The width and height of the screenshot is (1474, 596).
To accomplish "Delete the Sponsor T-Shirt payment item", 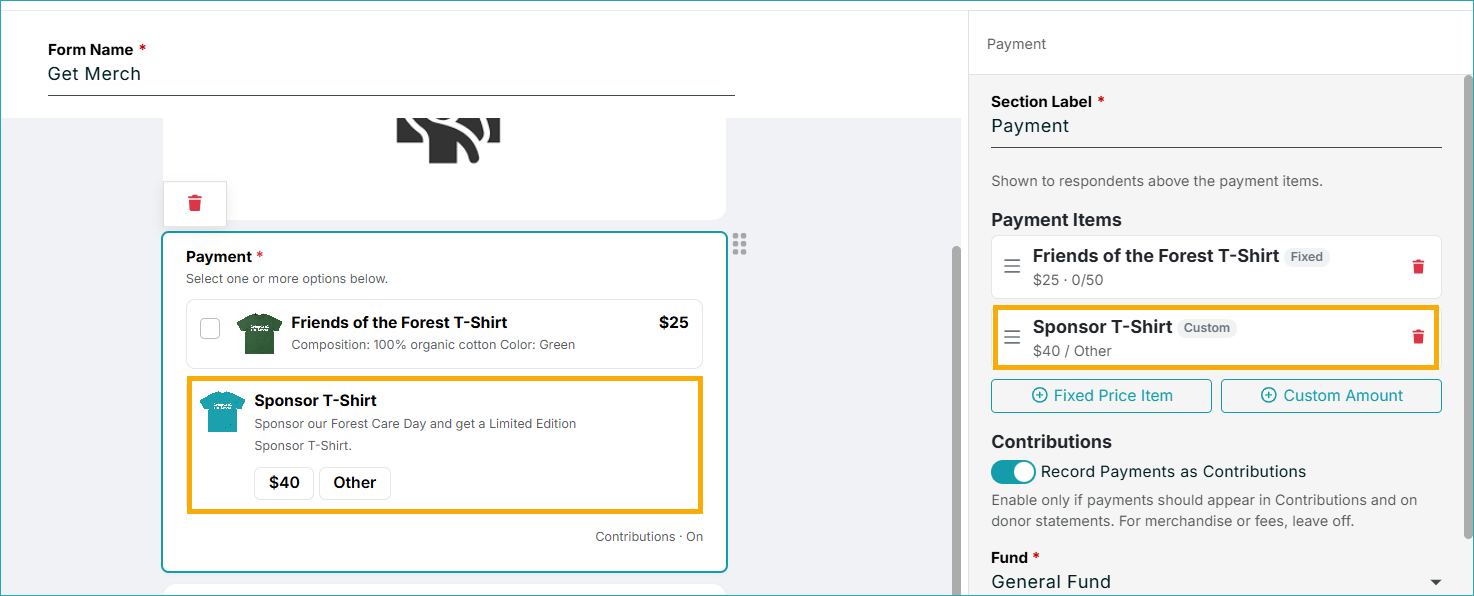I will pyautogui.click(x=1417, y=337).
